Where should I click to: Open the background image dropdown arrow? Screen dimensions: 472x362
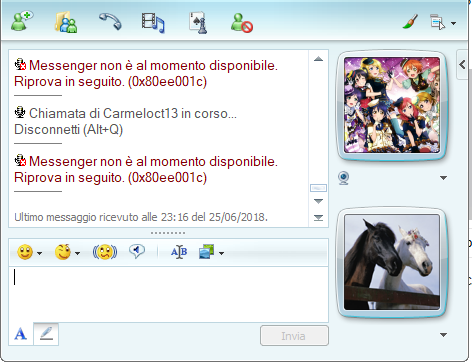pos(221,254)
